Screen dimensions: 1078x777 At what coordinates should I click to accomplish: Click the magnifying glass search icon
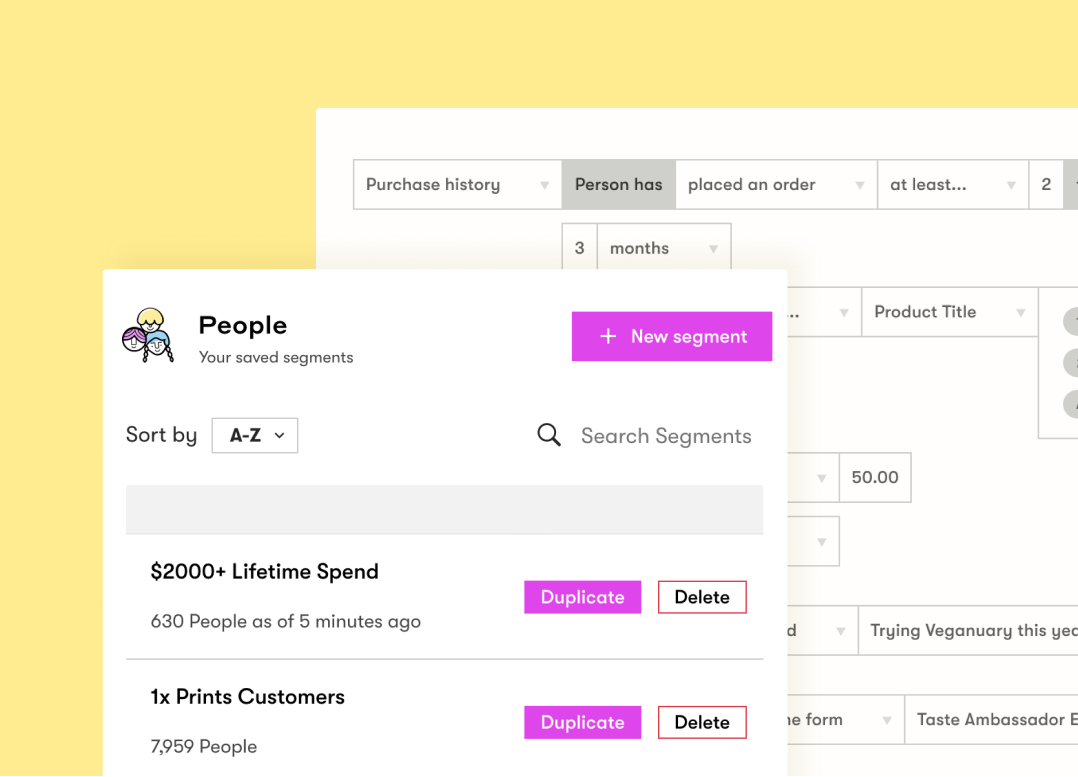tap(549, 435)
